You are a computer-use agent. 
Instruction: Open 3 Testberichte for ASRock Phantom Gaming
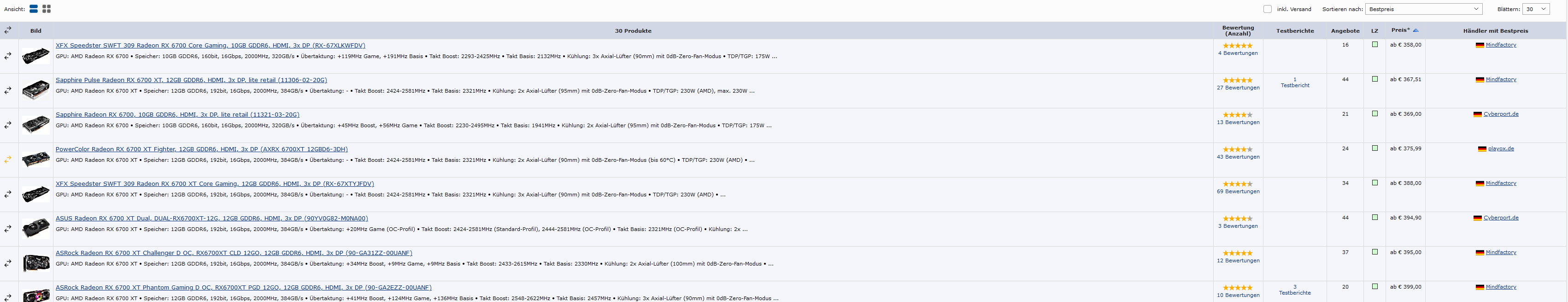coord(1295,290)
